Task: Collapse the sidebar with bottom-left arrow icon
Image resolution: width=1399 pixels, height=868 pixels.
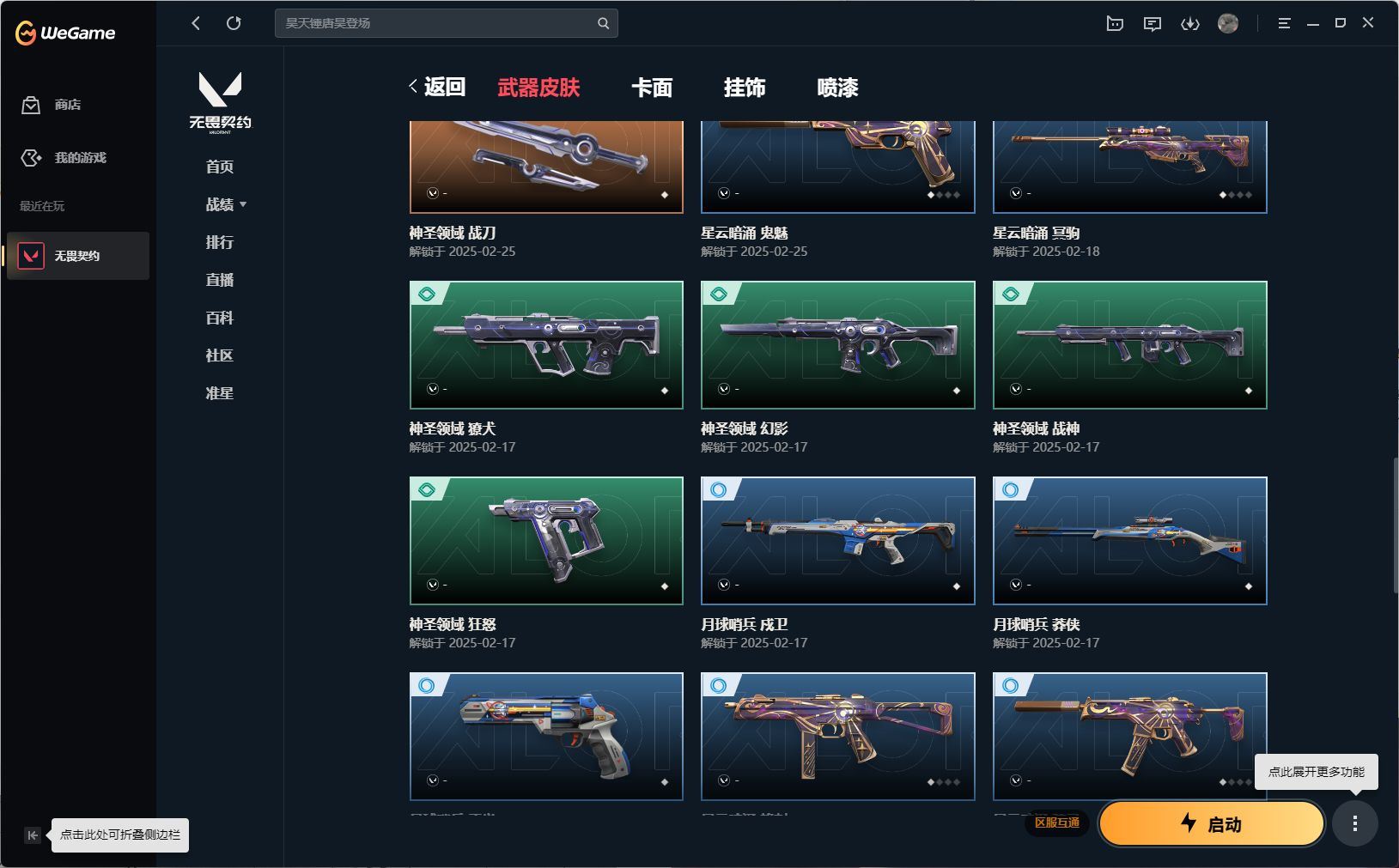Action: [x=33, y=835]
